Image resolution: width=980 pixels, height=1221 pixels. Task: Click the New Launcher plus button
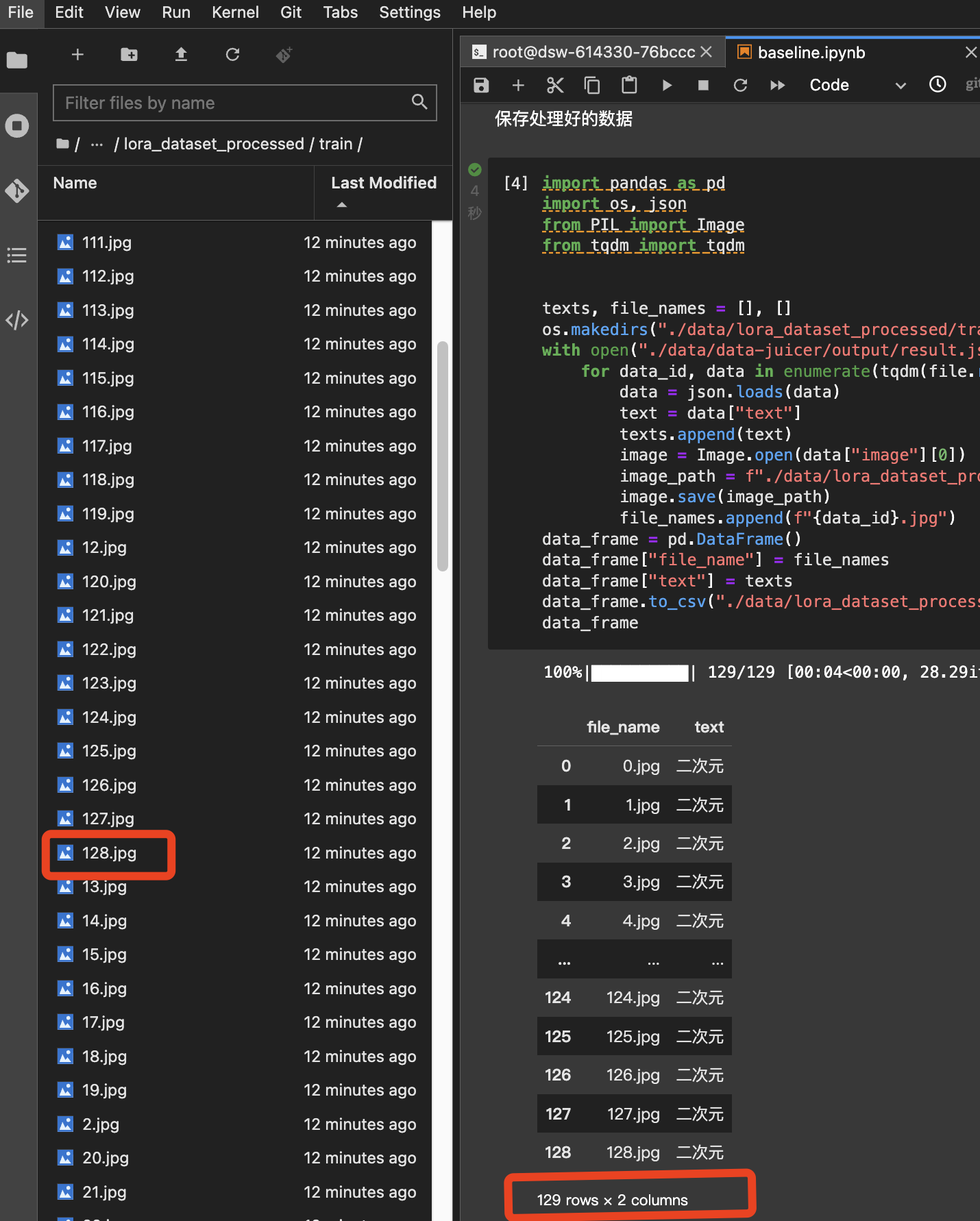pyautogui.click(x=77, y=54)
